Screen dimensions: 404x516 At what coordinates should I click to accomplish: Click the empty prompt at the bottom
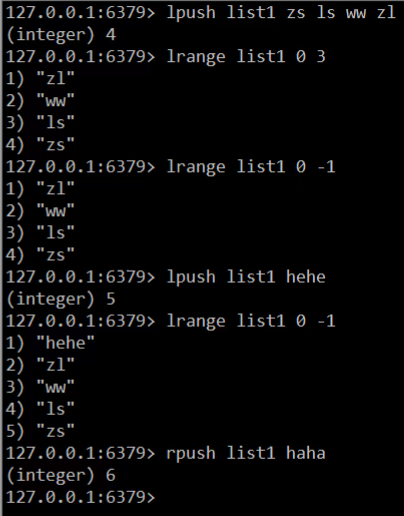81,497
